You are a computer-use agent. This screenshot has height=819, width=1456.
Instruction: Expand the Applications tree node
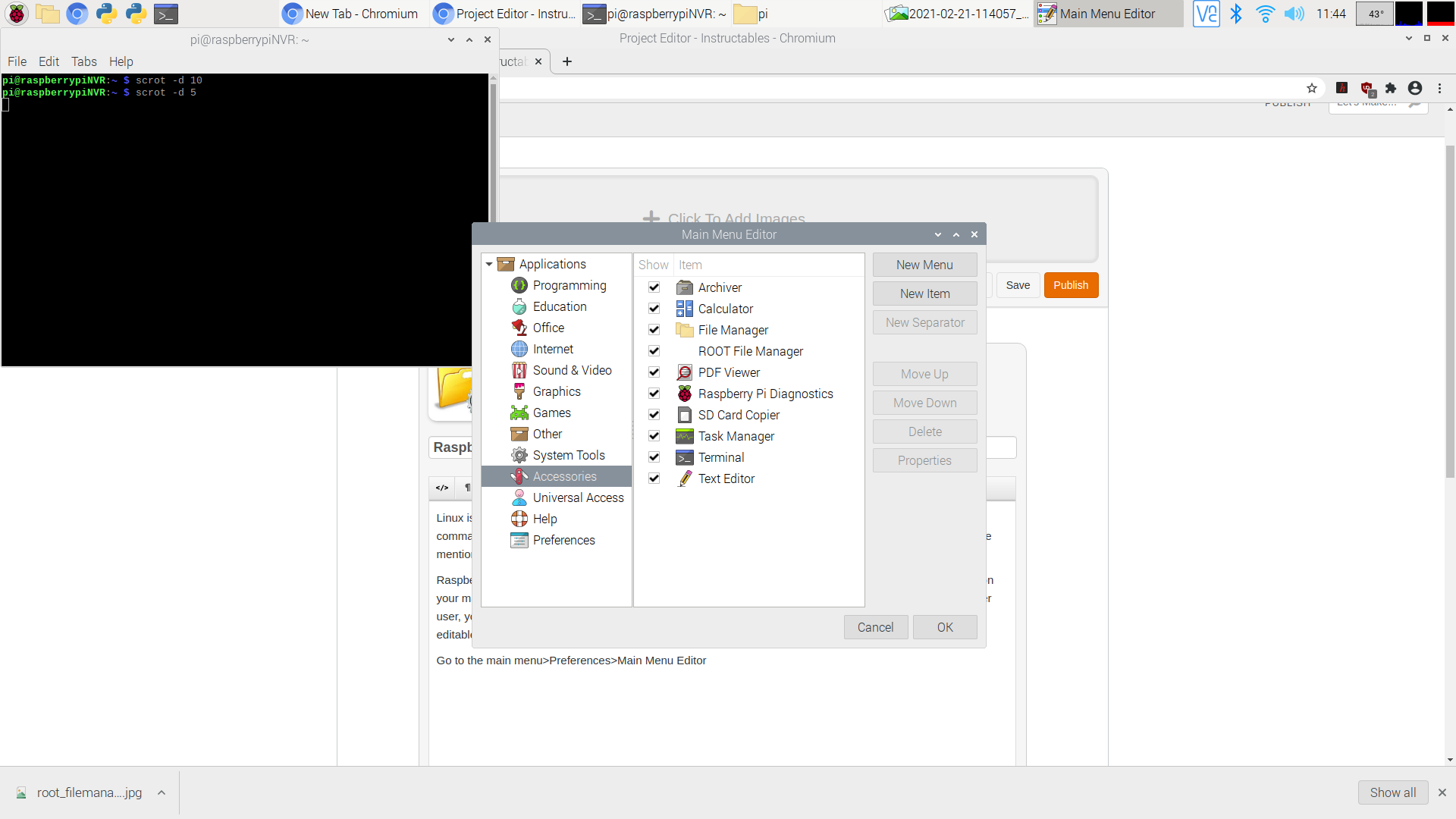click(x=489, y=263)
